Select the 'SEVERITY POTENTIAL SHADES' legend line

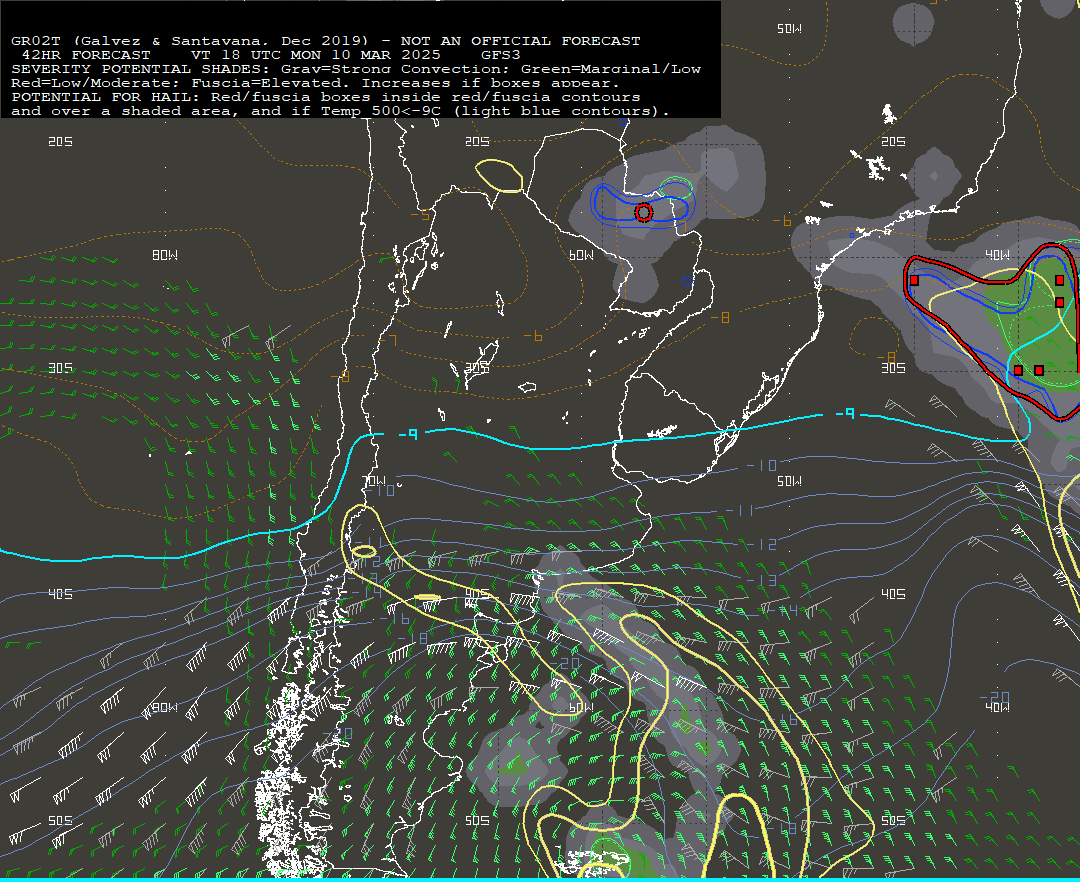[356, 69]
